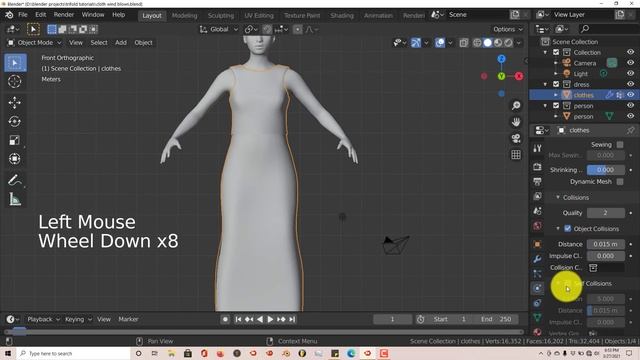Open the viewport Add menu
640x360 pixels.
121,42
